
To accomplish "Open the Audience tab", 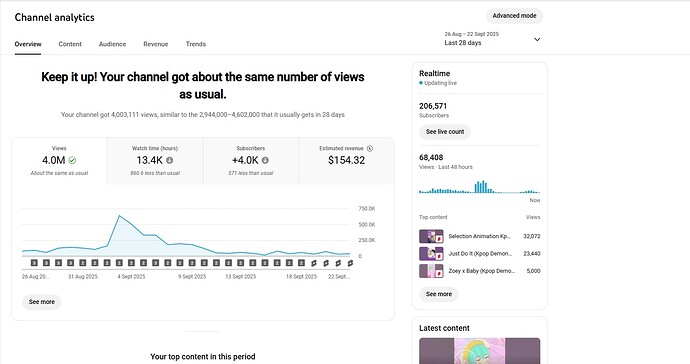I will (112, 44).
